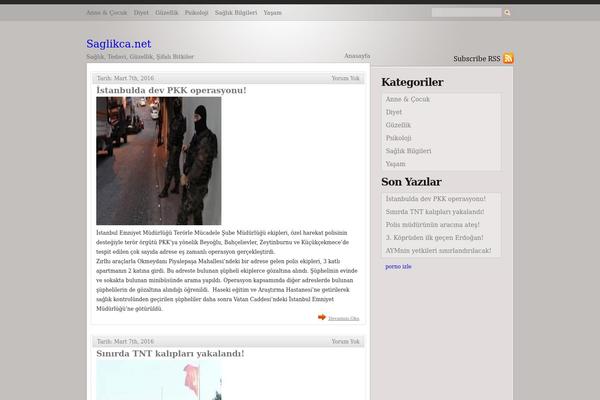Open Polis müdürünün aracına ateş! recent post

pyautogui.click(x=432, y=225)
